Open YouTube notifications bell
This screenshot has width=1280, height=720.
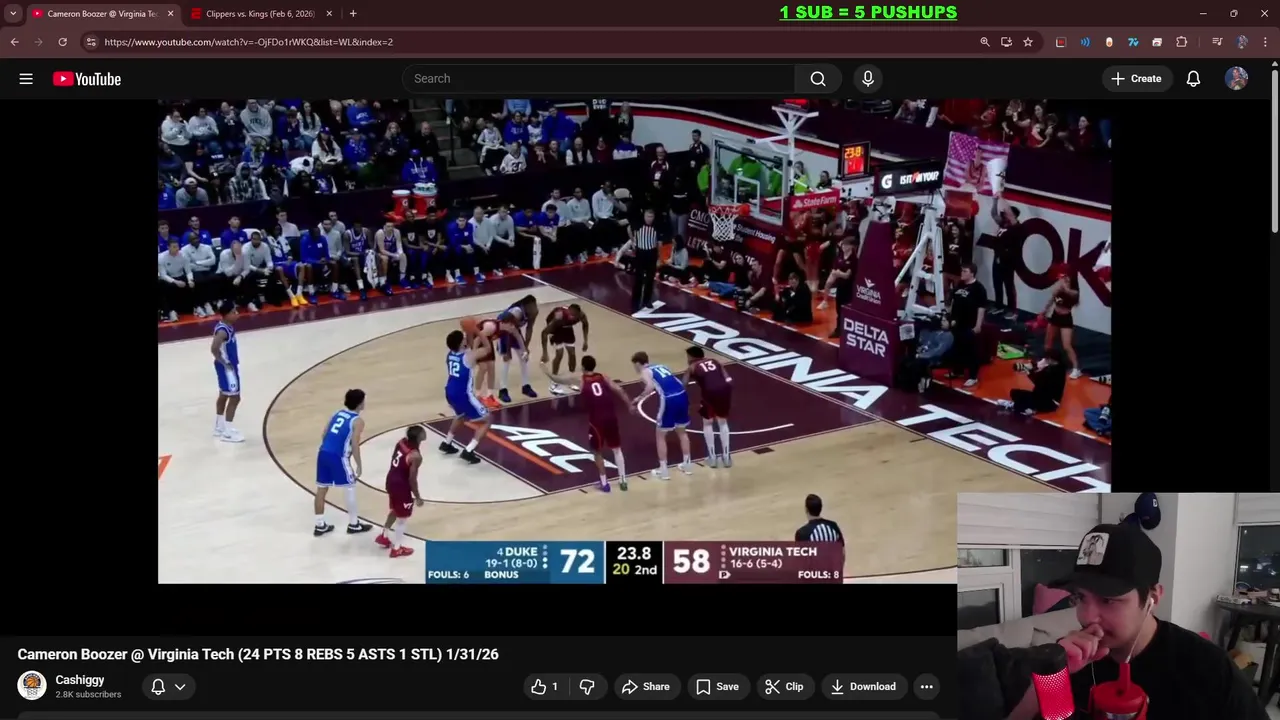pyautogui.click(x=1193, y=79)
